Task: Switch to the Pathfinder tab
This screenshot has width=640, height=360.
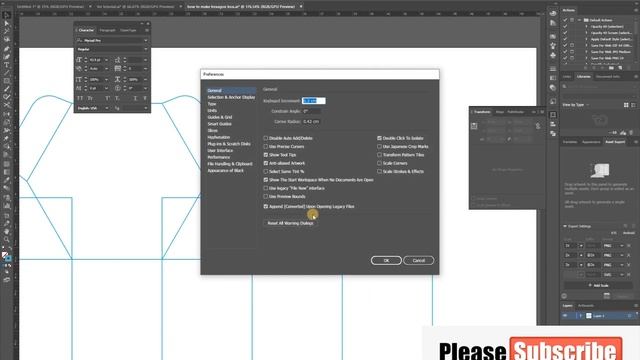Action: point(516,112)
